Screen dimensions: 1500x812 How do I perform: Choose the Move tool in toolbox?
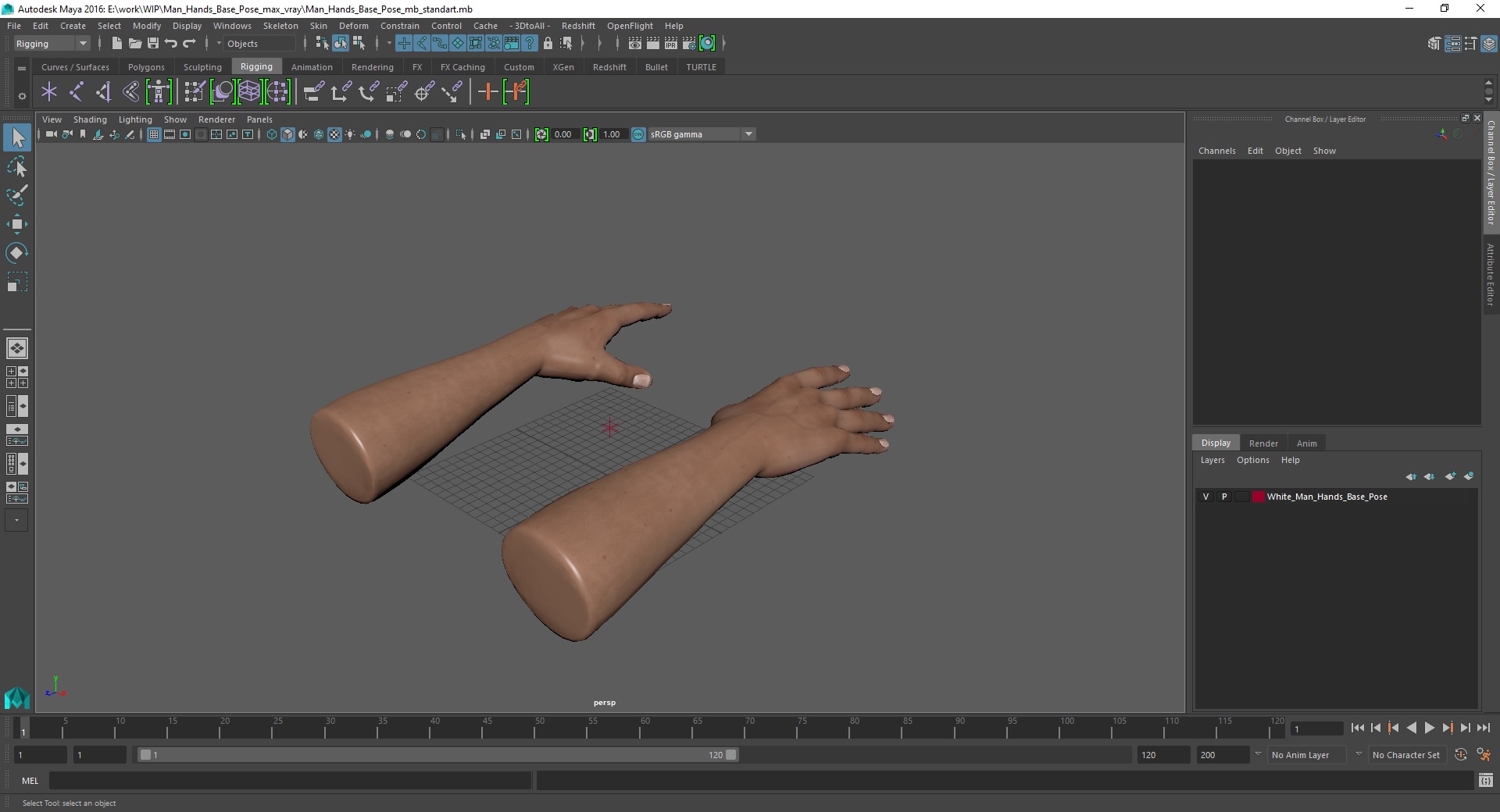17,224
